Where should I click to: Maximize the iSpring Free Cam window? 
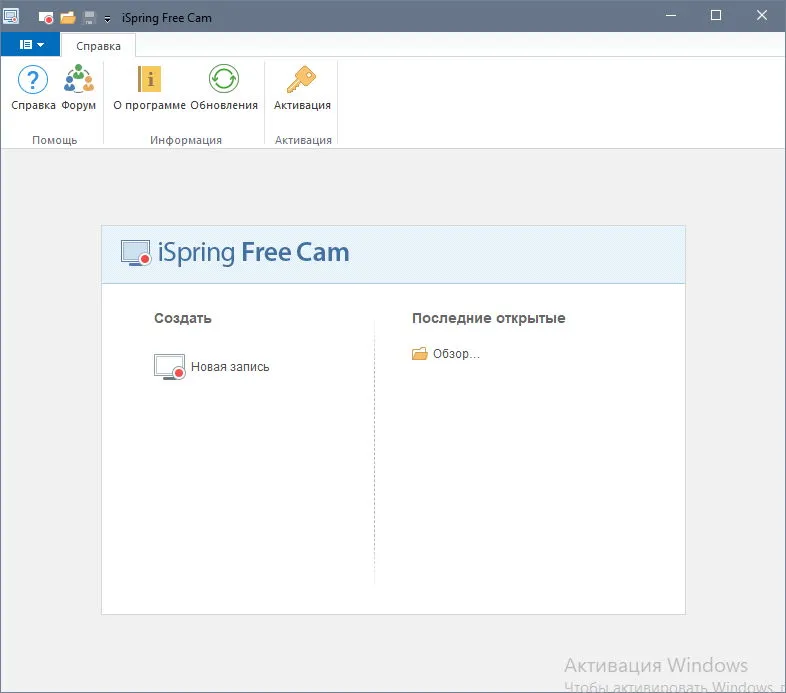pos(716,16)
